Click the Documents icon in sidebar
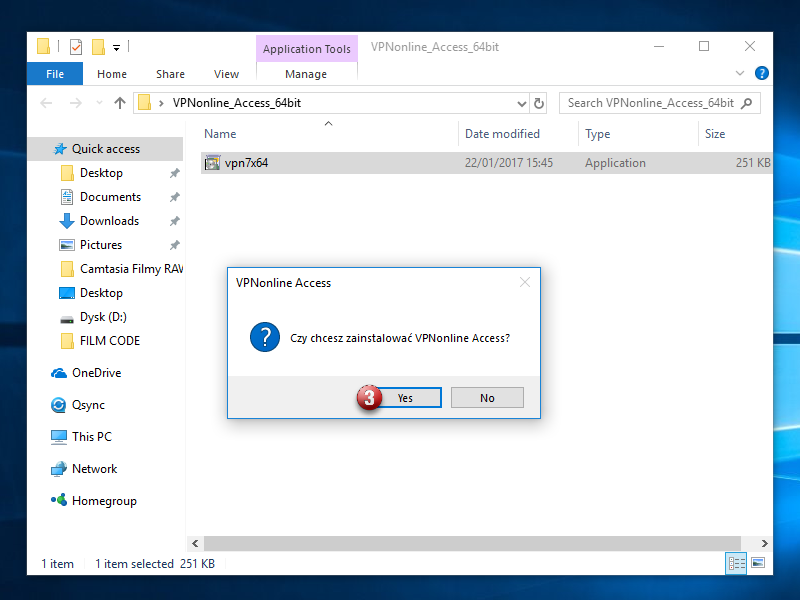This screenshot has height=600, width=800. (x=67, y=197)
